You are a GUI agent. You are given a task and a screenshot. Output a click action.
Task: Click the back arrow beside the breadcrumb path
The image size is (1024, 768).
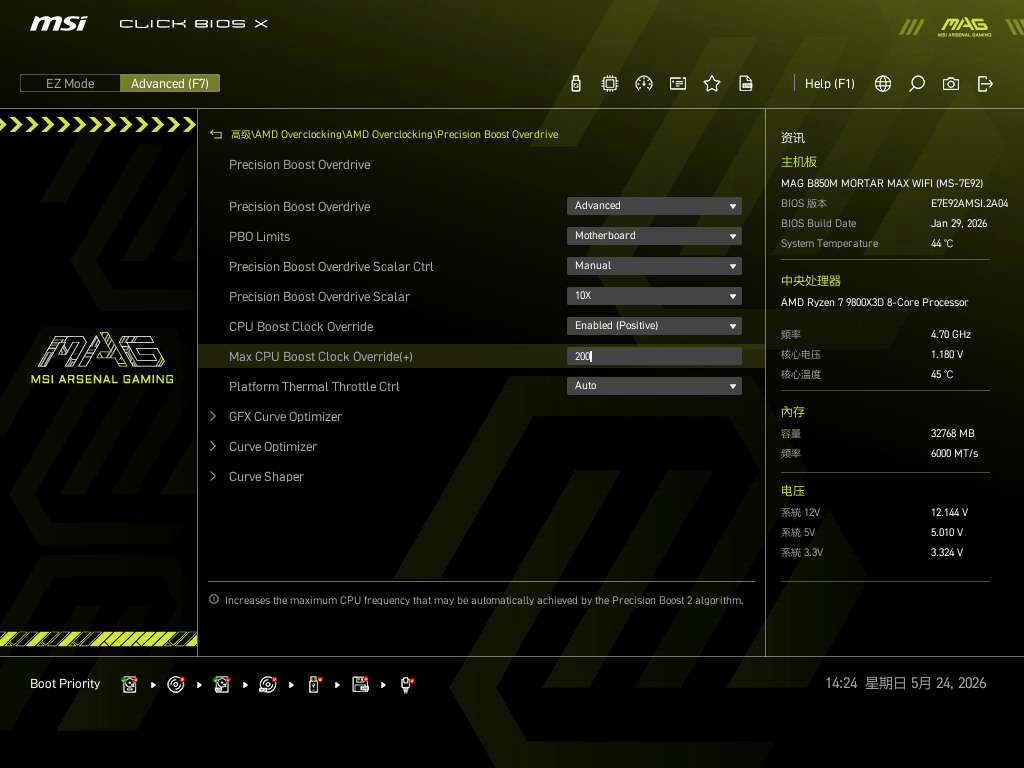point(216,135)
